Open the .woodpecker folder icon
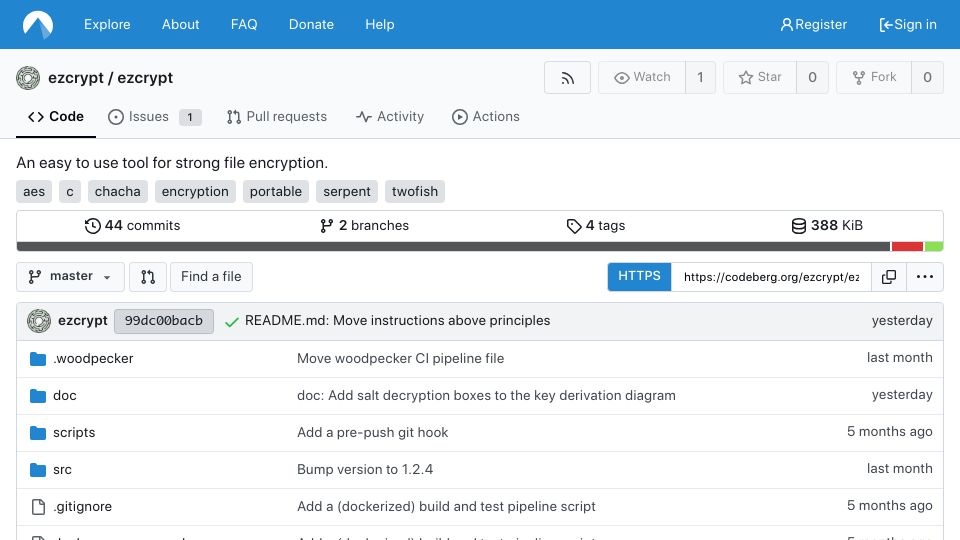The image size is (960, 540). pyautogui.click(x=38, y=359)
